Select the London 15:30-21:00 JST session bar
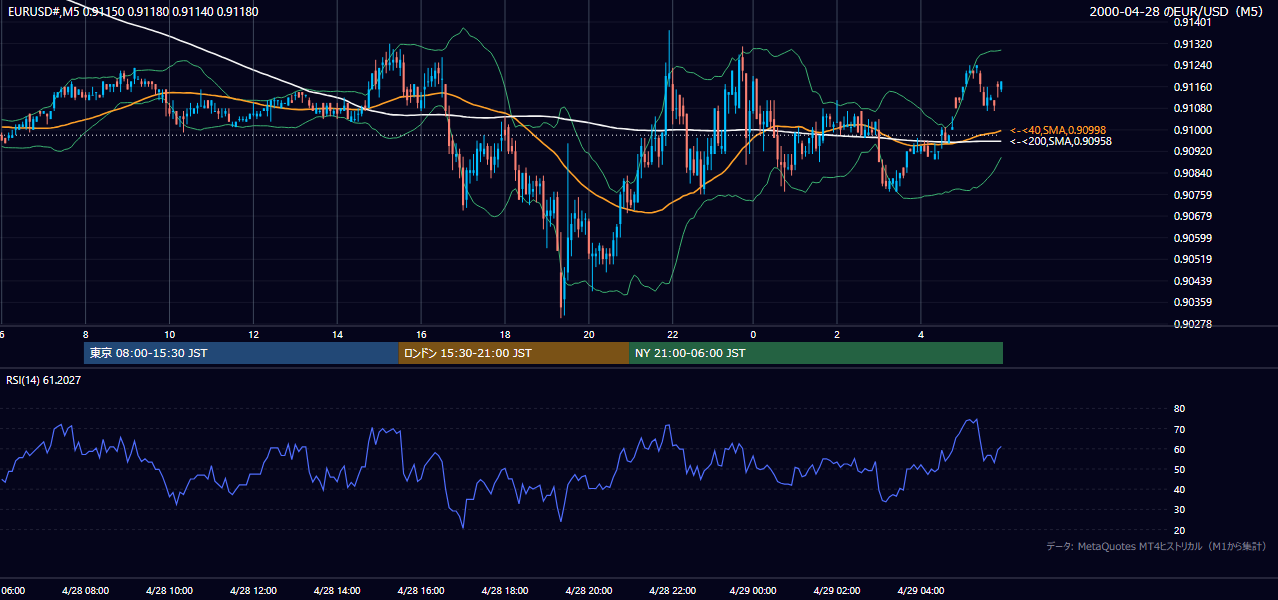This screenshot has width=1278, height=600. (514, 353)
